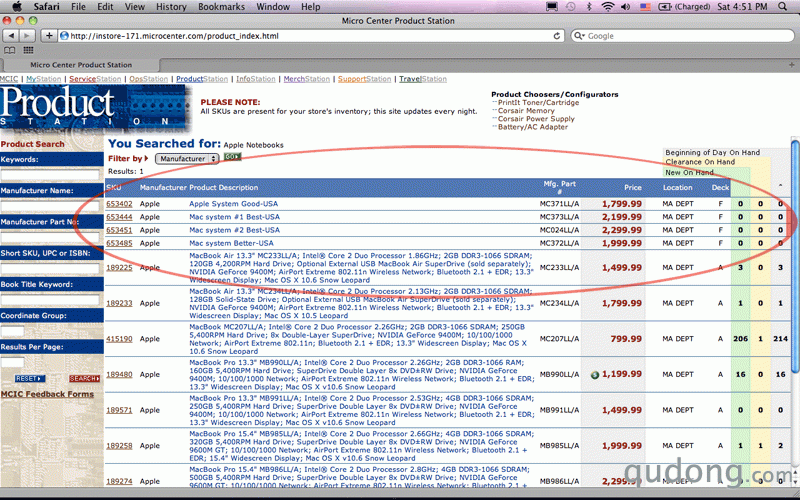Open volume icon in menu bar
The width and height of the screenshot is (800, 500).
click(625, 7)
